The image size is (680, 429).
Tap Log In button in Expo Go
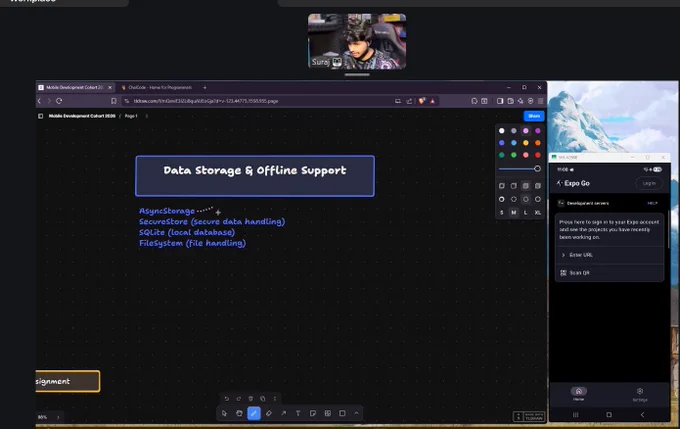(x=649, y=183)
